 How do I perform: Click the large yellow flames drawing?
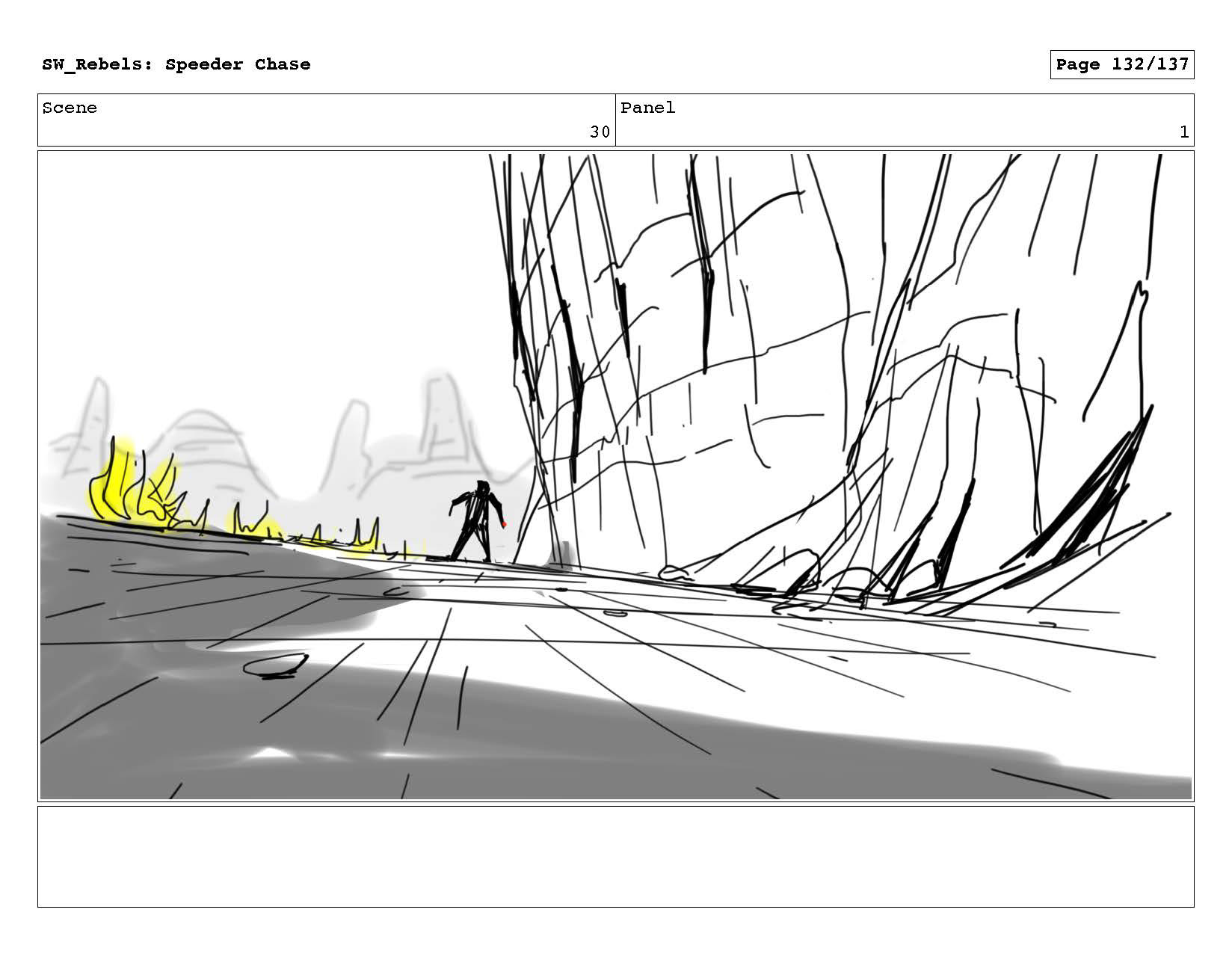137,484
